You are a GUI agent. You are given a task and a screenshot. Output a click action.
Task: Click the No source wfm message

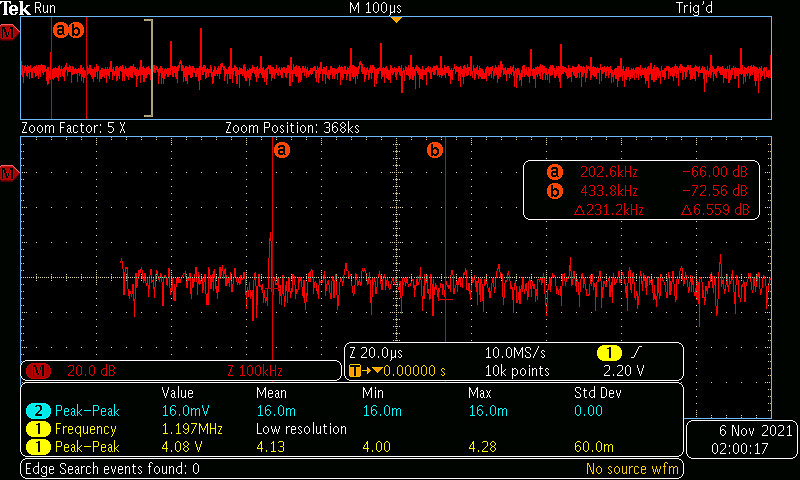(632, 468)
